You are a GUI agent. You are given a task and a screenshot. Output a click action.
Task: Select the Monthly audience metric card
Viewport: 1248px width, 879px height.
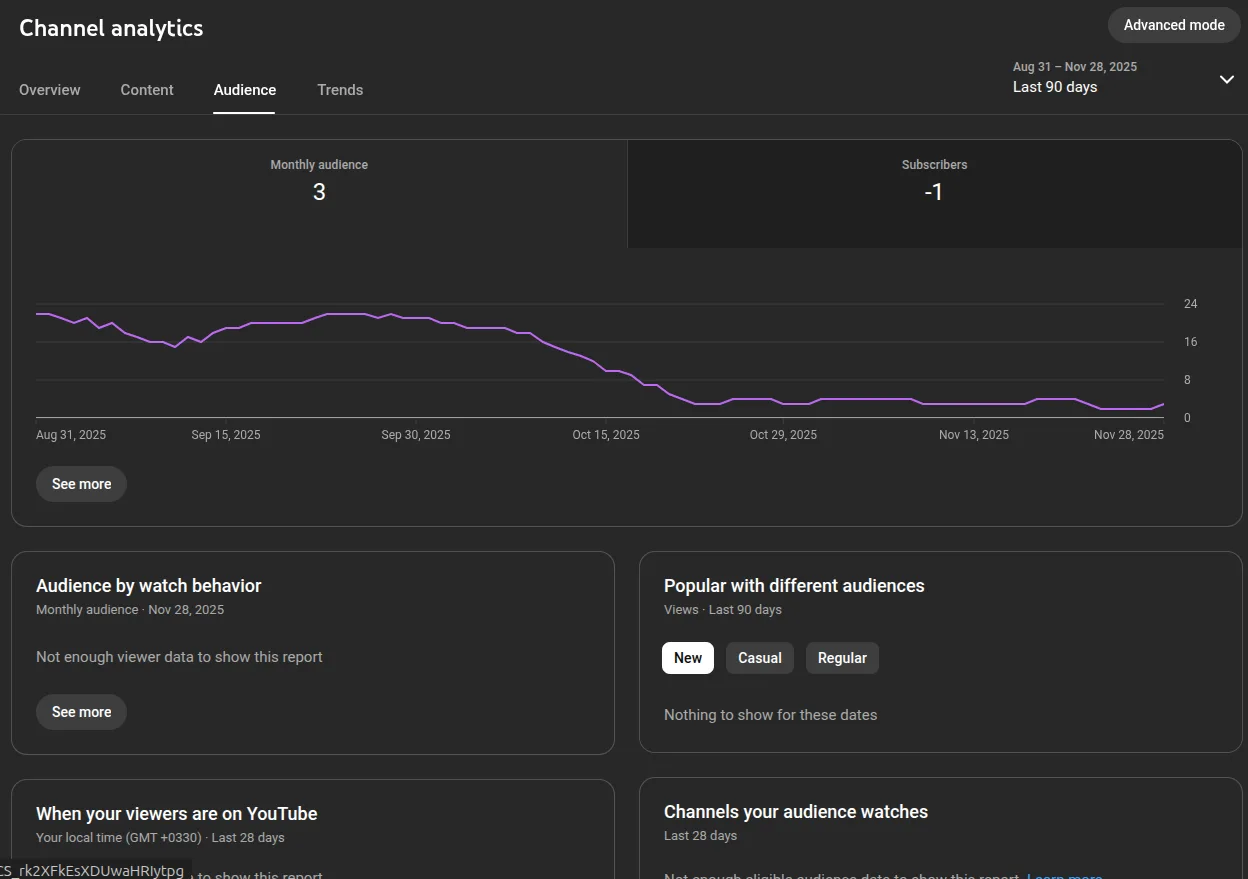click(319, 193)
